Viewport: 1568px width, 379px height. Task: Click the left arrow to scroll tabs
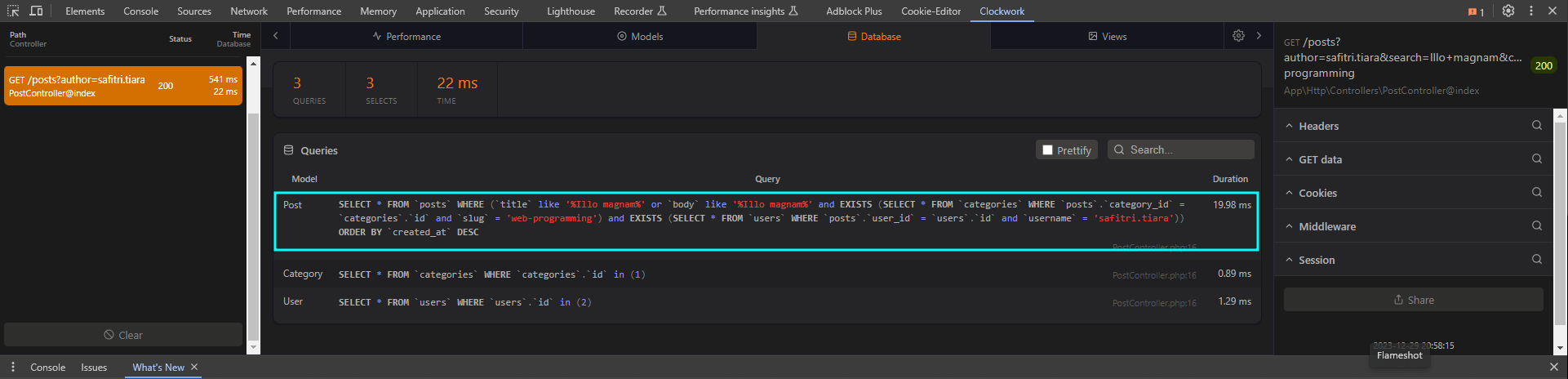(276, 36)
